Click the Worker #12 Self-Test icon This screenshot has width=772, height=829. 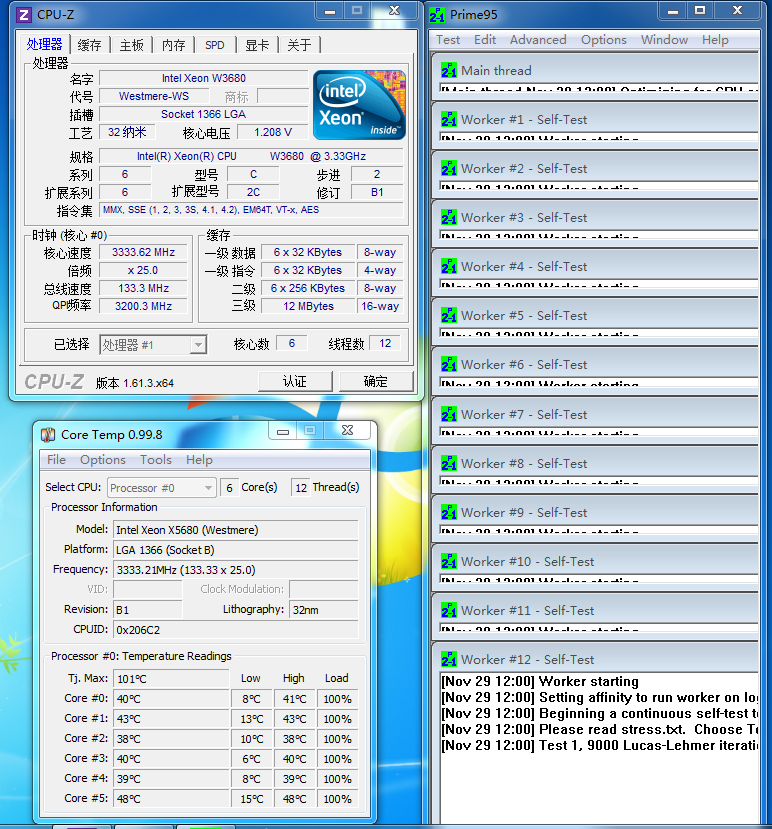point(449,659)
